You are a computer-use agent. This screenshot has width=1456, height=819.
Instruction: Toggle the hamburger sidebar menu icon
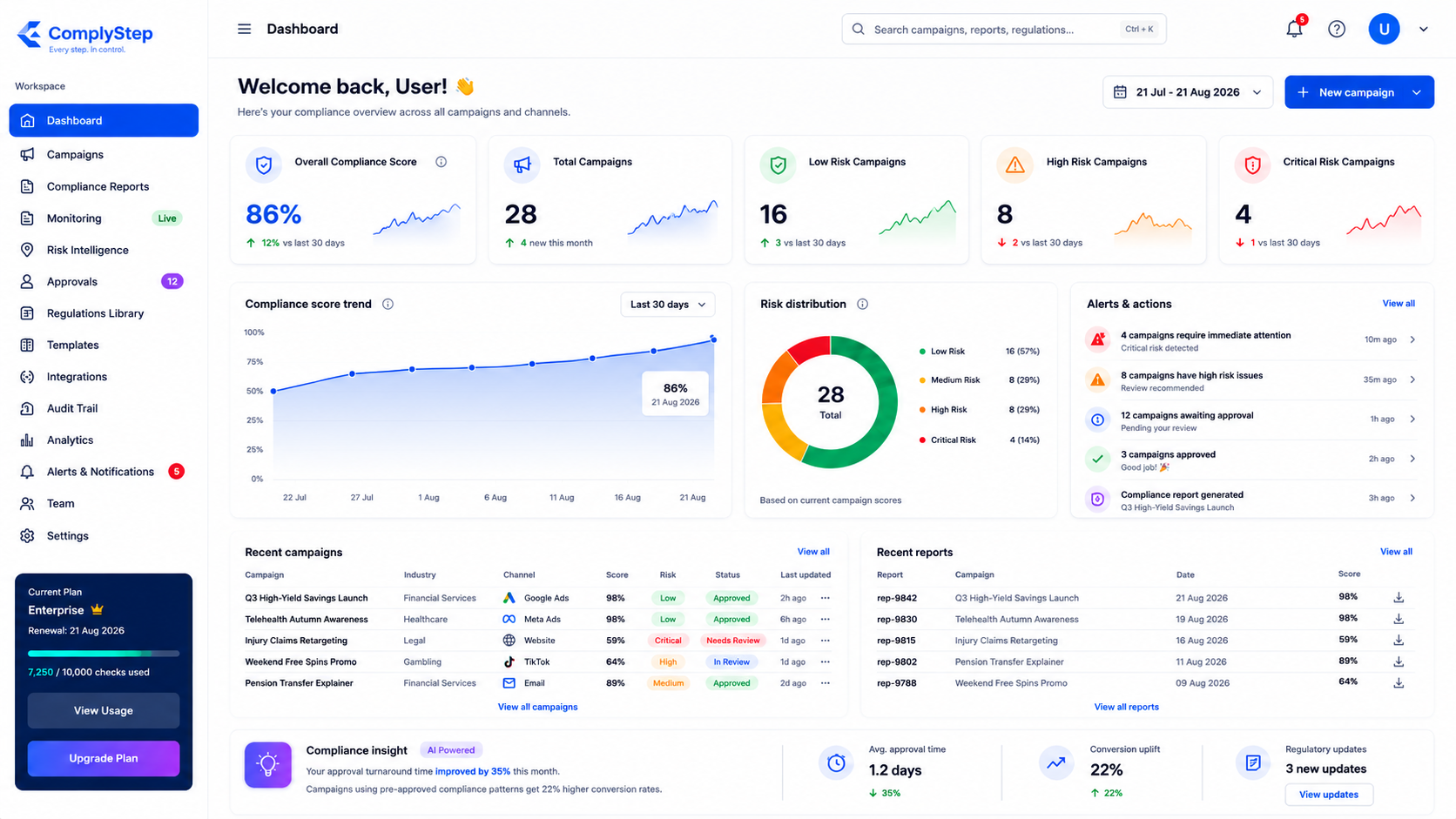(x=245, y=29)
